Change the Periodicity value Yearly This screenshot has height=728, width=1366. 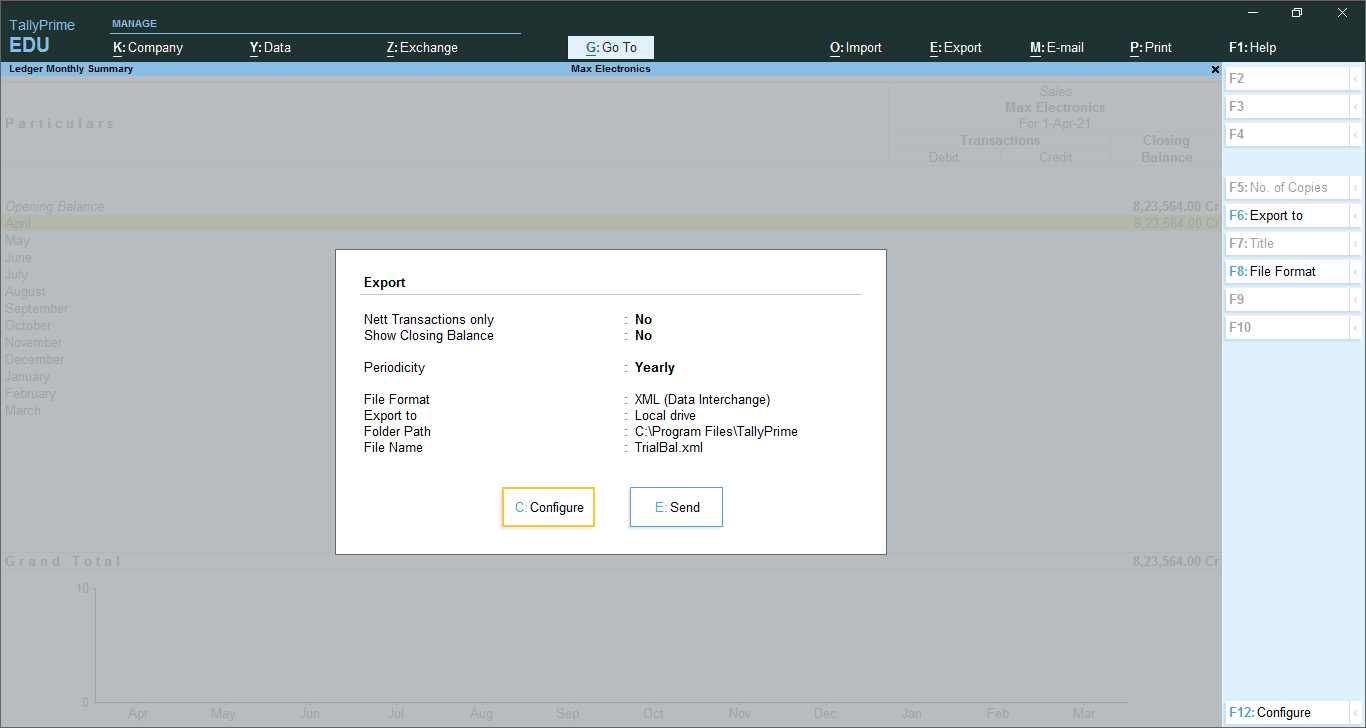[655, 368]
